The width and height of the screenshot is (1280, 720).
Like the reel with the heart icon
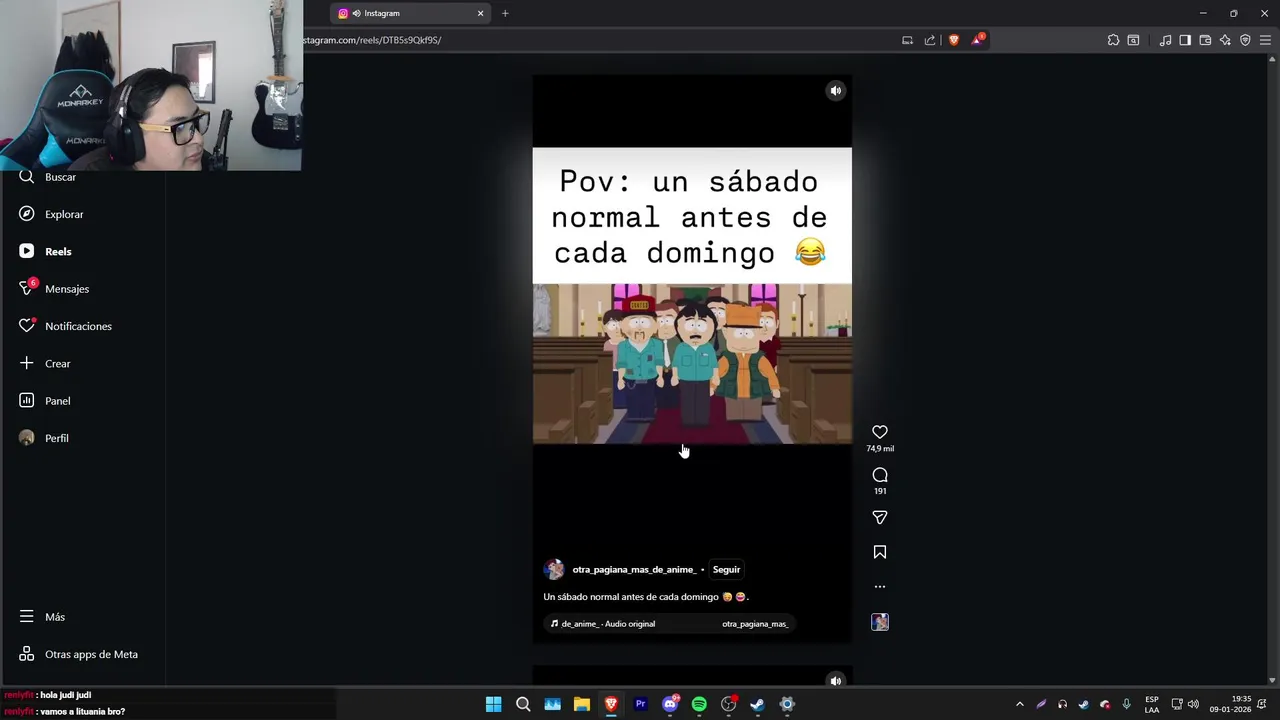click(x=880, y=432)
